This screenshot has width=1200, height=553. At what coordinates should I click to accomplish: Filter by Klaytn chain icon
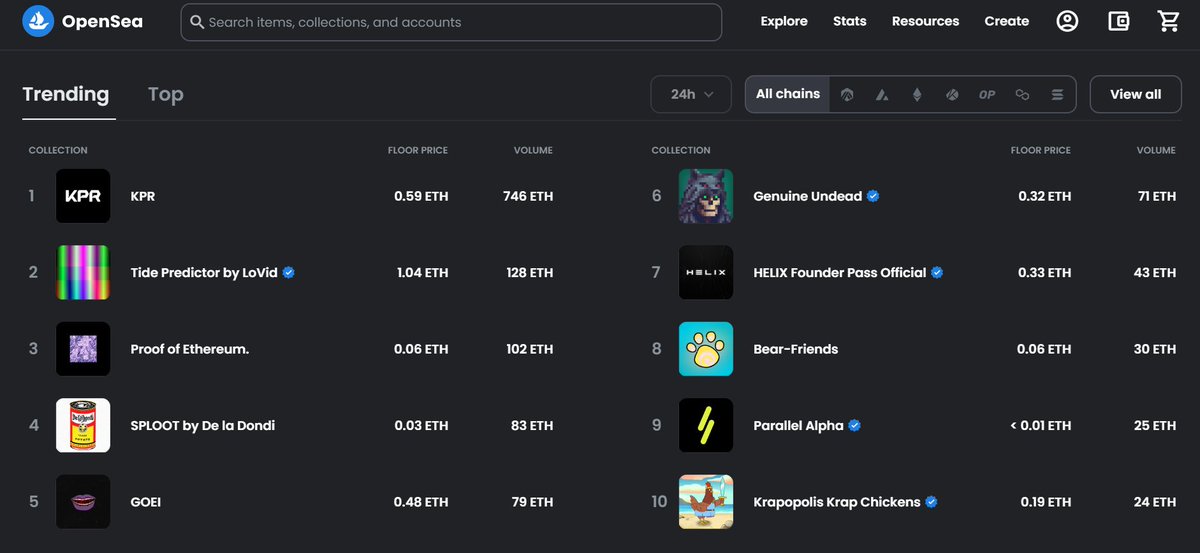pos(952,94)
